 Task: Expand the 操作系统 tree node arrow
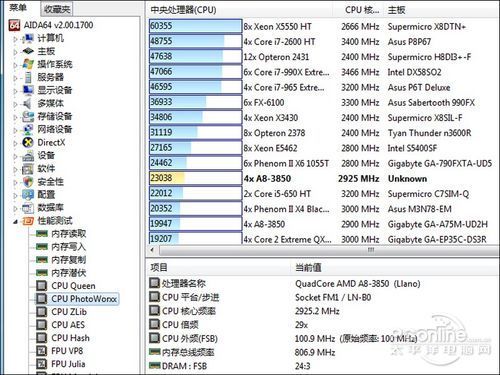[15, 65]
